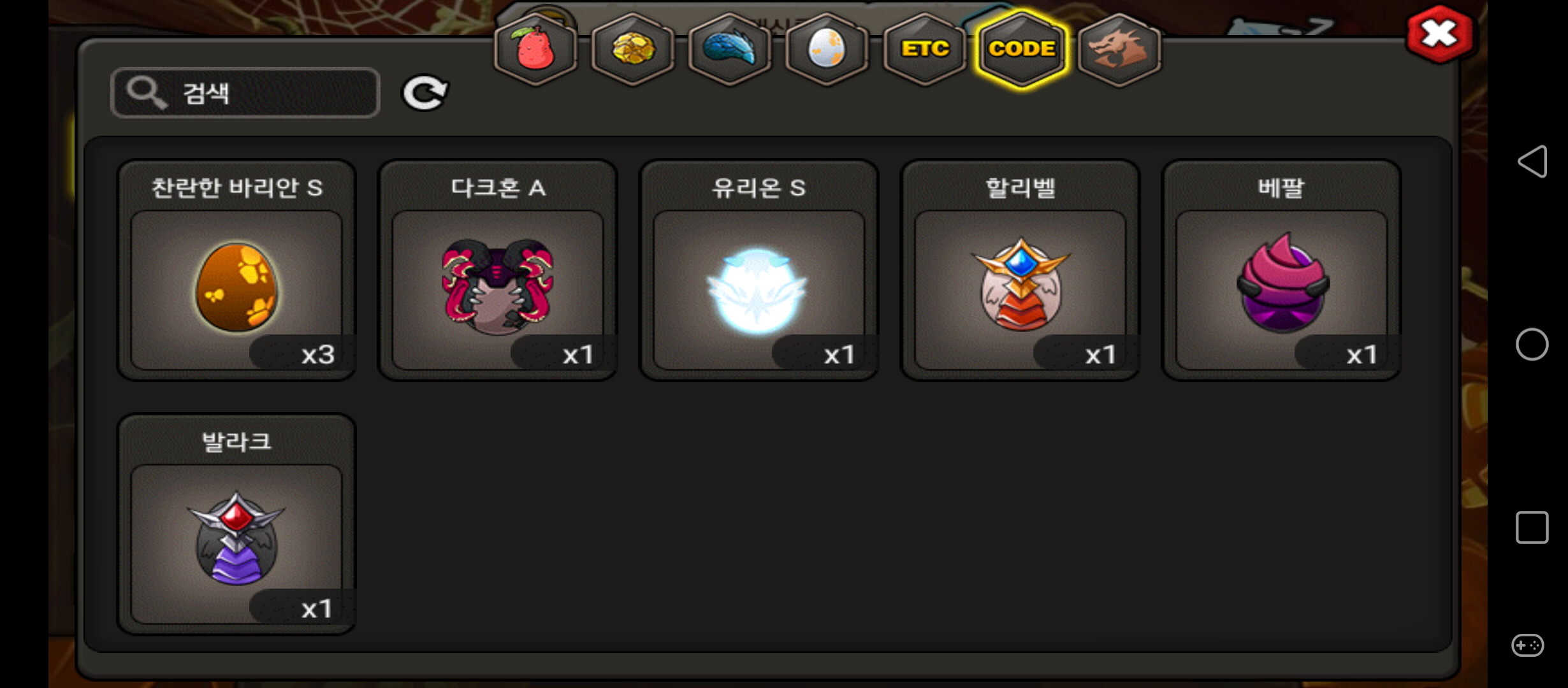This screenshot has height=688, width=1568.
Task: Select the CODE tab
Action: coord(1022,49)
